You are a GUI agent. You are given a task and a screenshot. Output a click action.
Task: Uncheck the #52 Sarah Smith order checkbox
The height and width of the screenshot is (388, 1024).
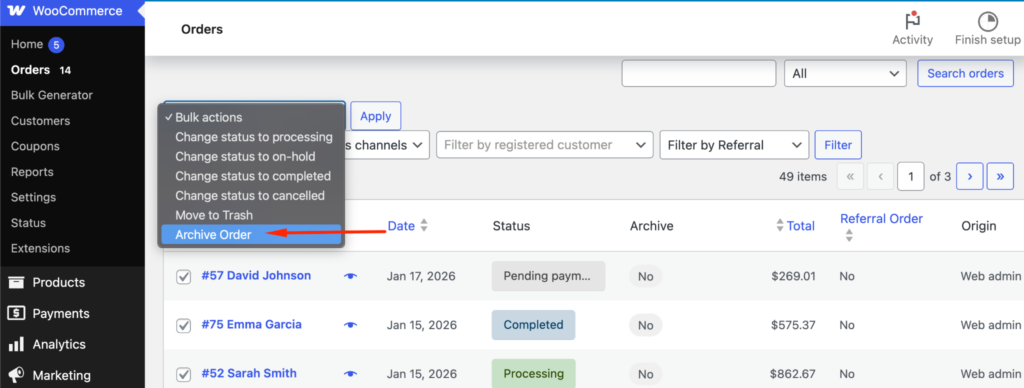tap(184, 374)
